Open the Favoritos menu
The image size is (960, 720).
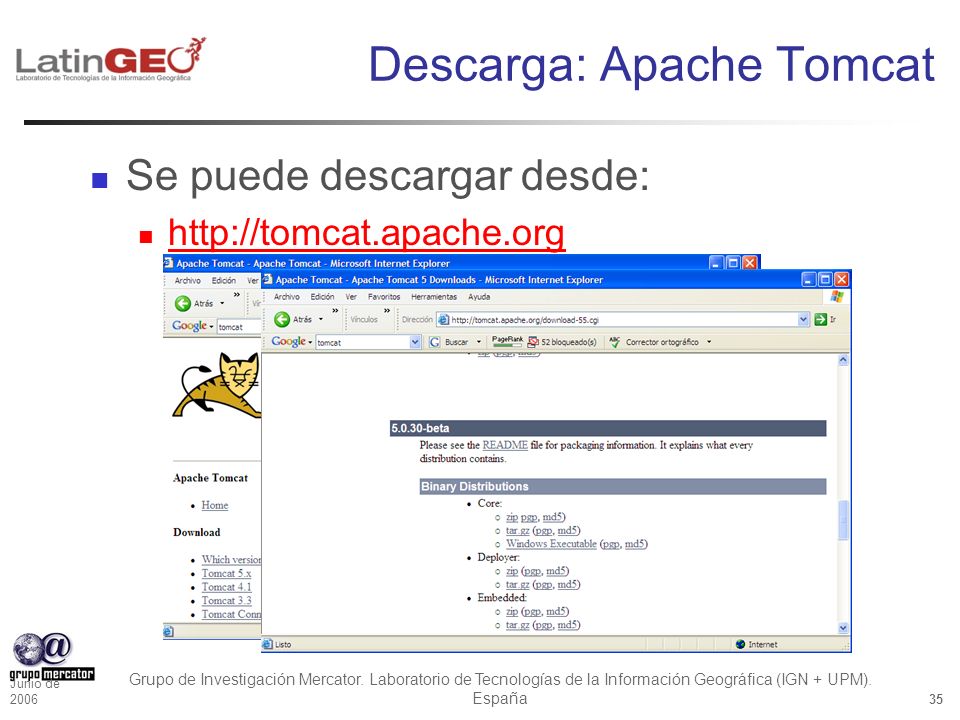(x=384, y=297)
